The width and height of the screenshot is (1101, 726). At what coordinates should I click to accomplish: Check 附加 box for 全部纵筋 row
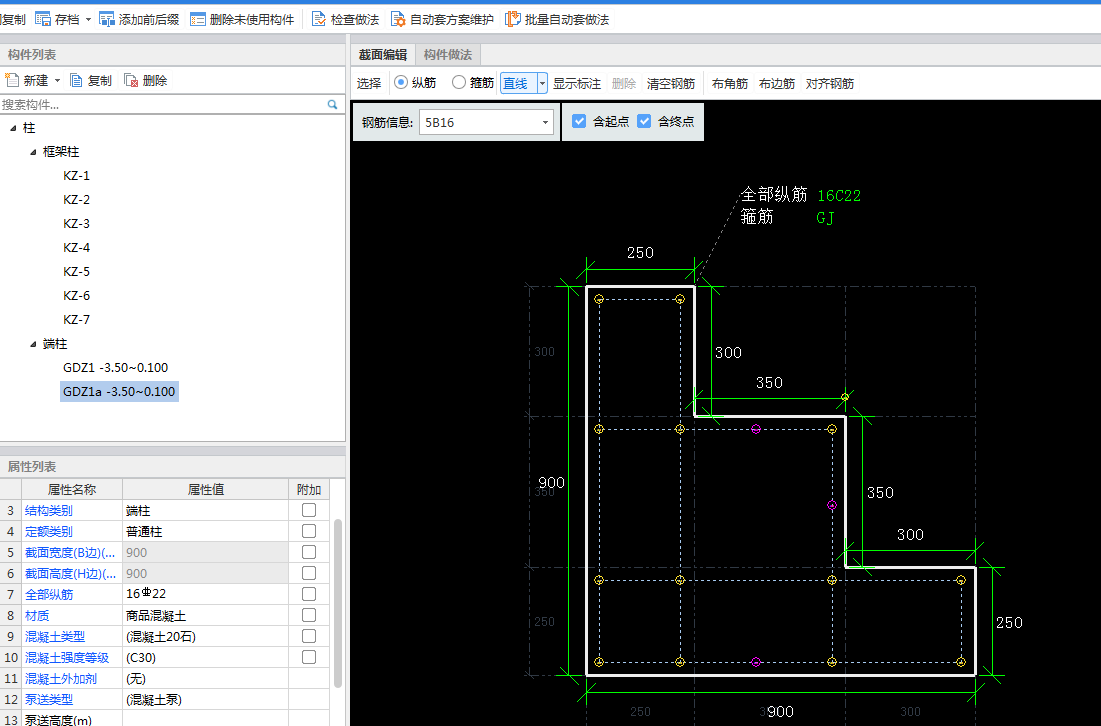(x=309, y=594)
